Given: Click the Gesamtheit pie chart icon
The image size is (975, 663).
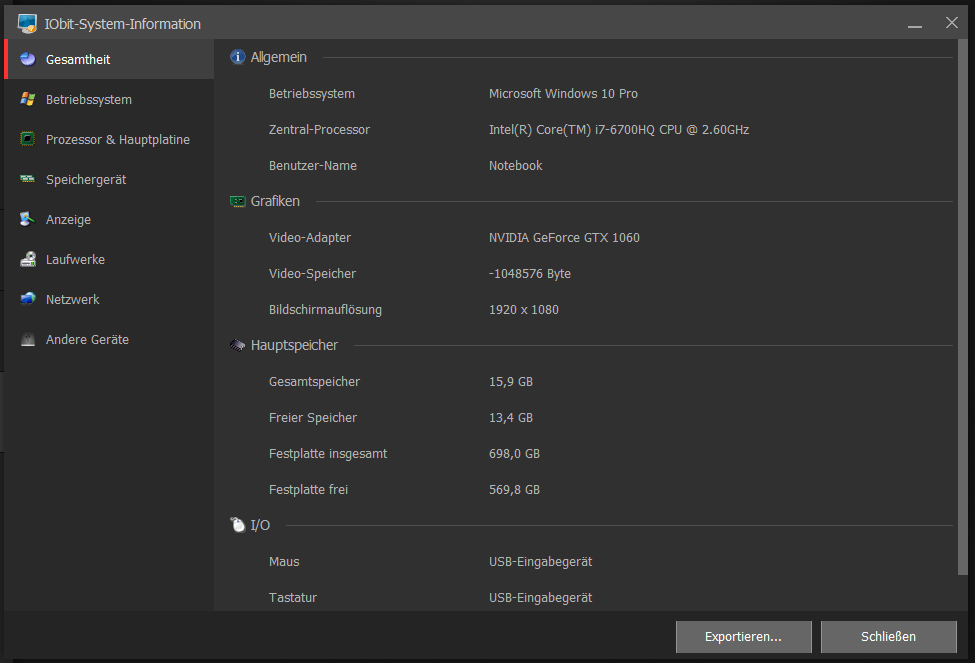Looking at the screenshot, I should pos(28,59).
